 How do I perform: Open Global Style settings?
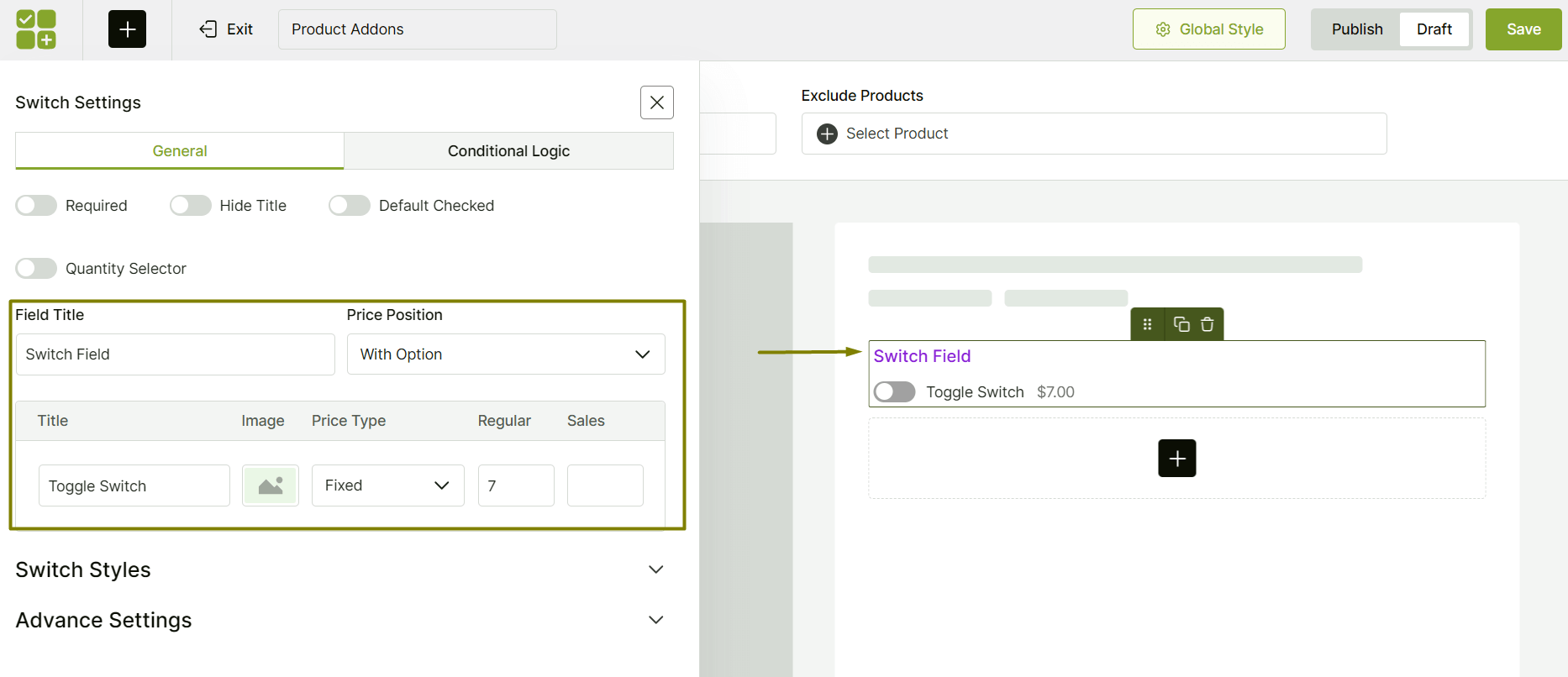[1208, 29]
